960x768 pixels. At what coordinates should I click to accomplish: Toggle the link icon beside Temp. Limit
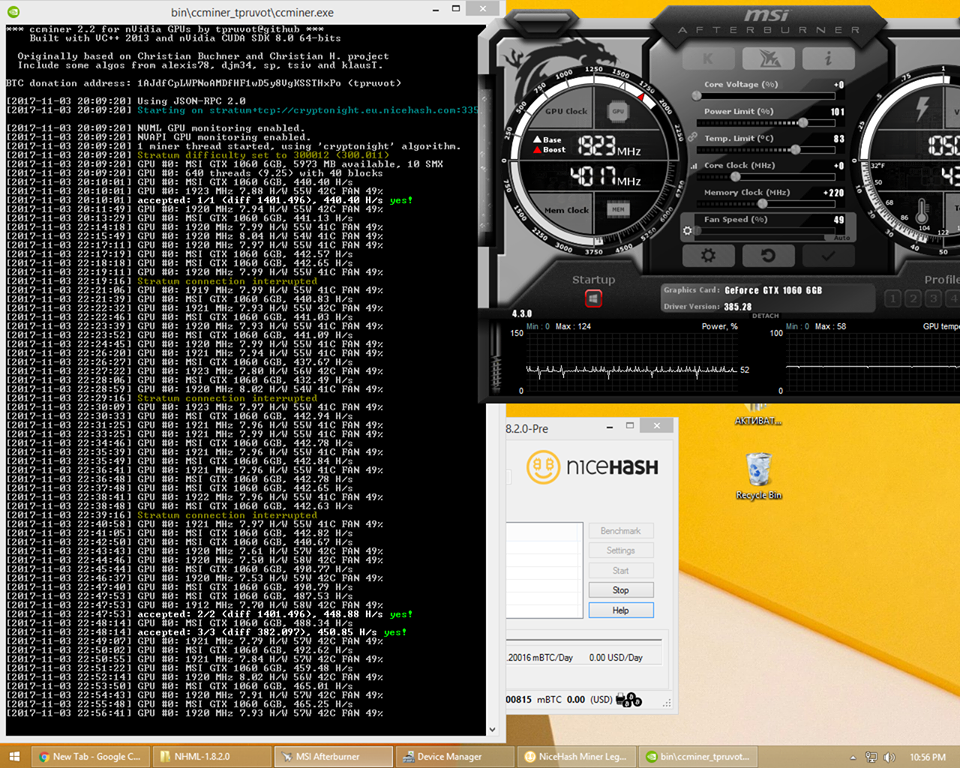(x=694, y=138)
